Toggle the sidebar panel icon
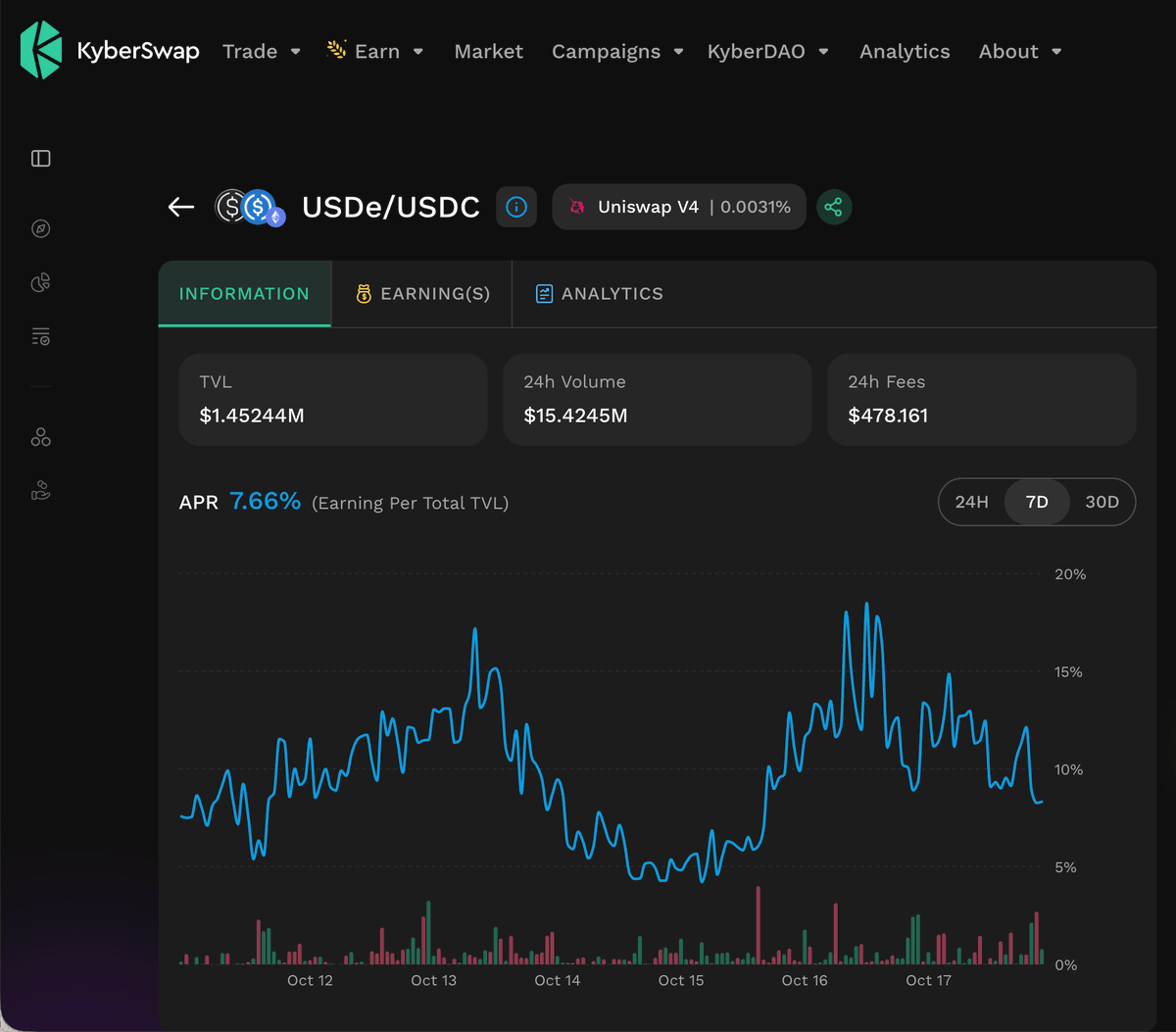 click(40, 159)
